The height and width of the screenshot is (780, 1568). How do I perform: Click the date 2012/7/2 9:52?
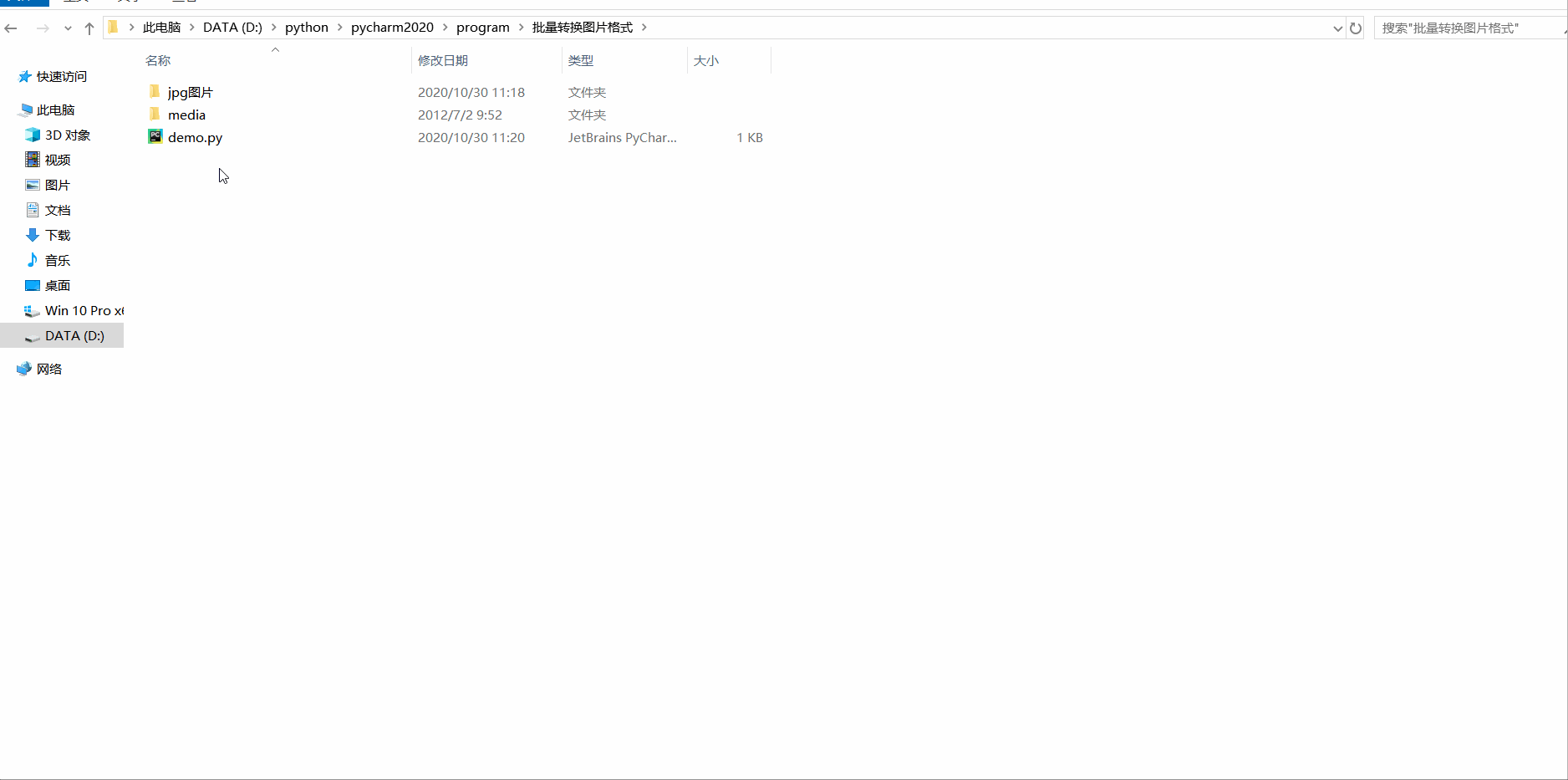tap(460, 115)
